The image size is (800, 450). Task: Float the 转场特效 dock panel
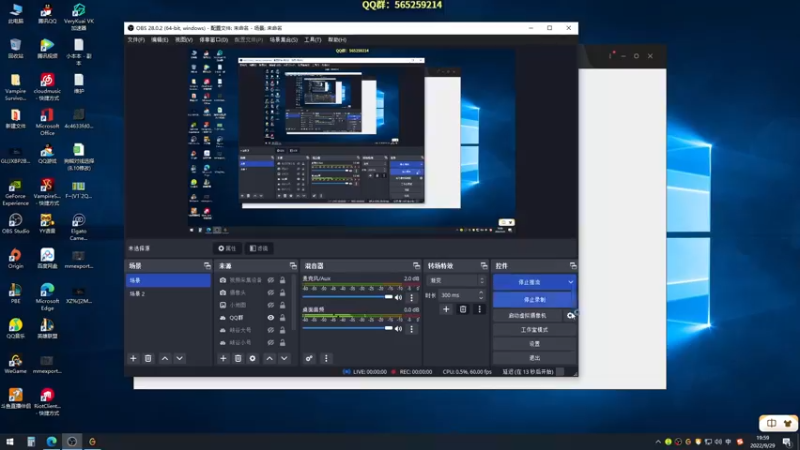click(484, 266)
